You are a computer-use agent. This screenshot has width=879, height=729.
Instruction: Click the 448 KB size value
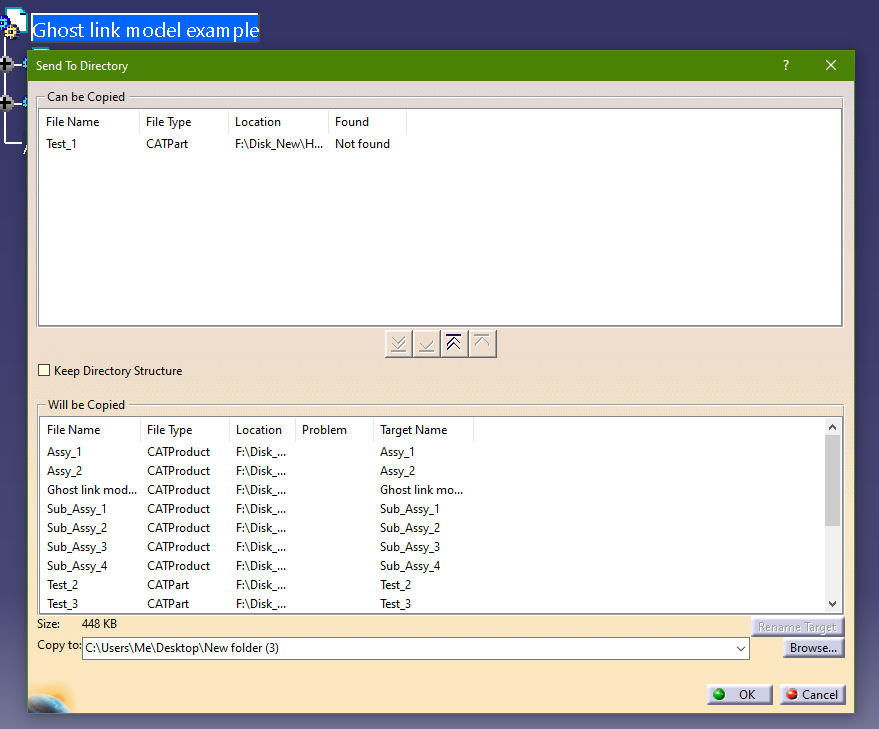[99, 624]
